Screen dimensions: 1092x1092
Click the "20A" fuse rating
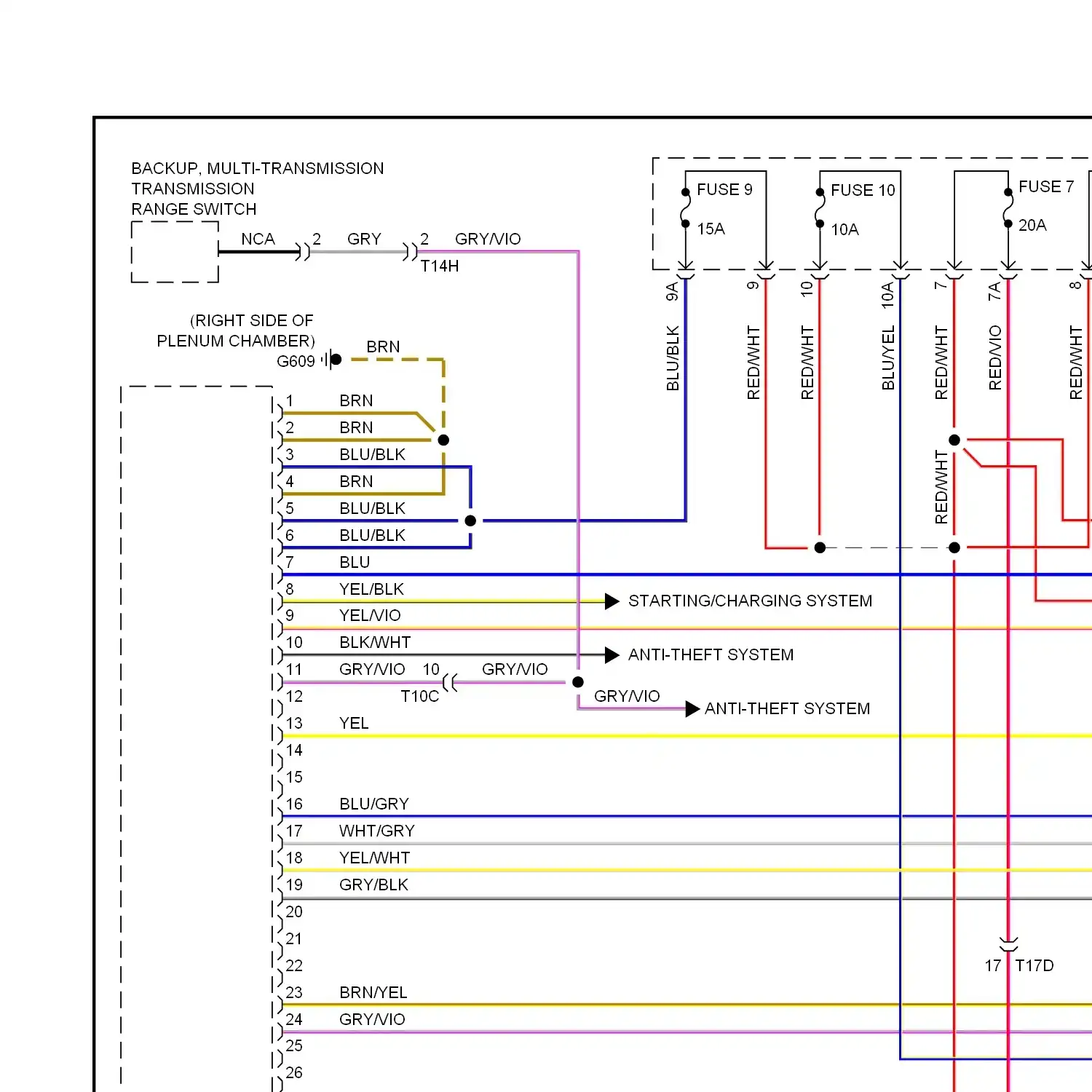pos(1032,225)
